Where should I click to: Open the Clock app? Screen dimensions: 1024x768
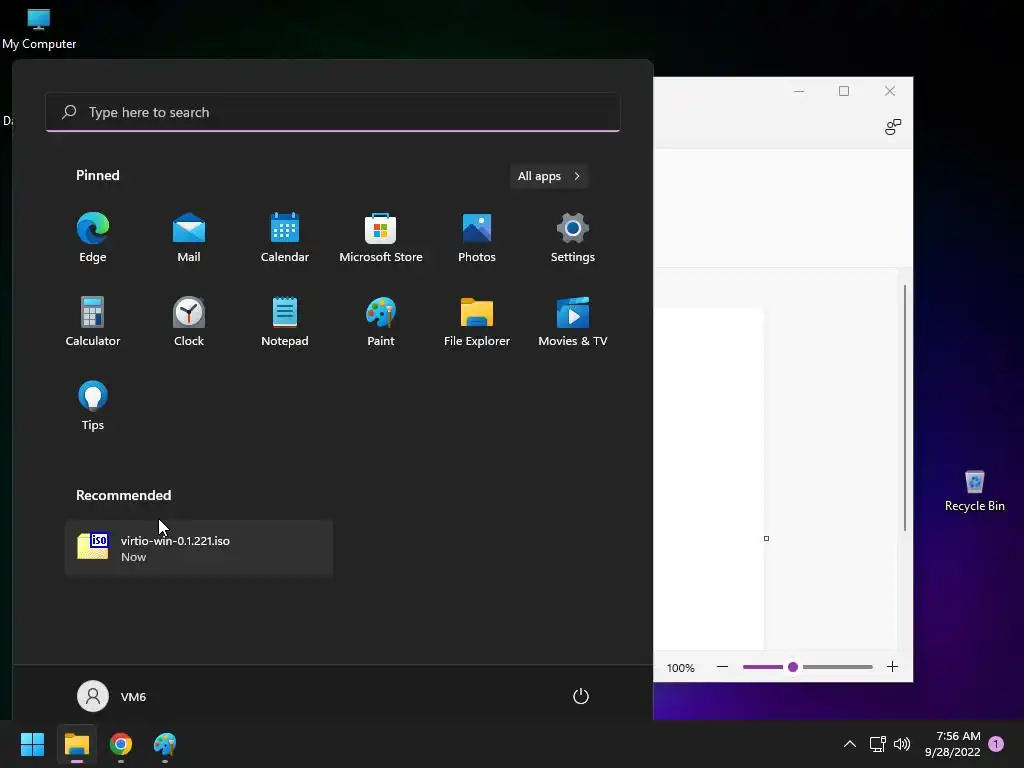189,321
